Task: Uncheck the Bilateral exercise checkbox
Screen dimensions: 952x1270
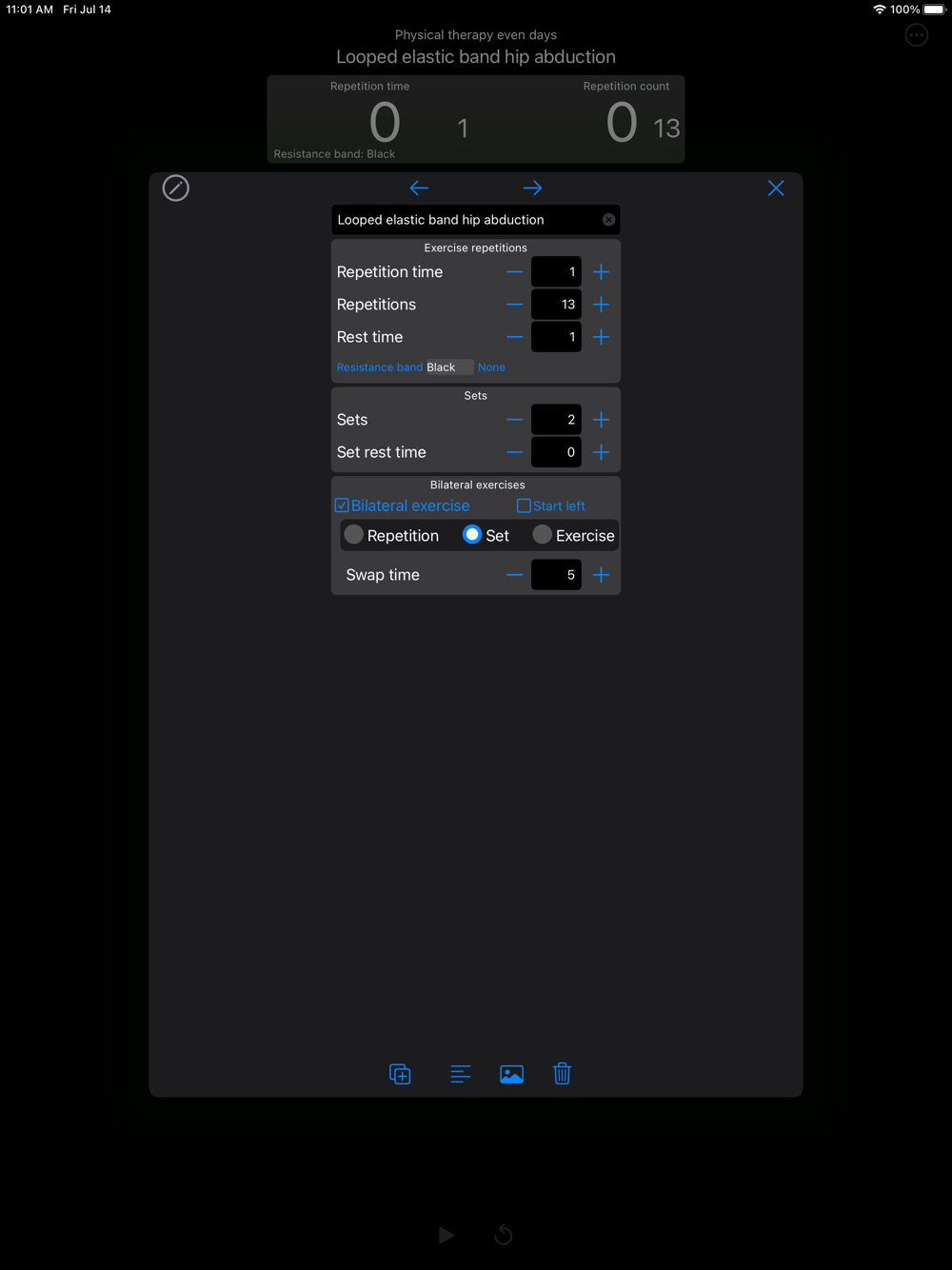Action: [x=342, y=506]
